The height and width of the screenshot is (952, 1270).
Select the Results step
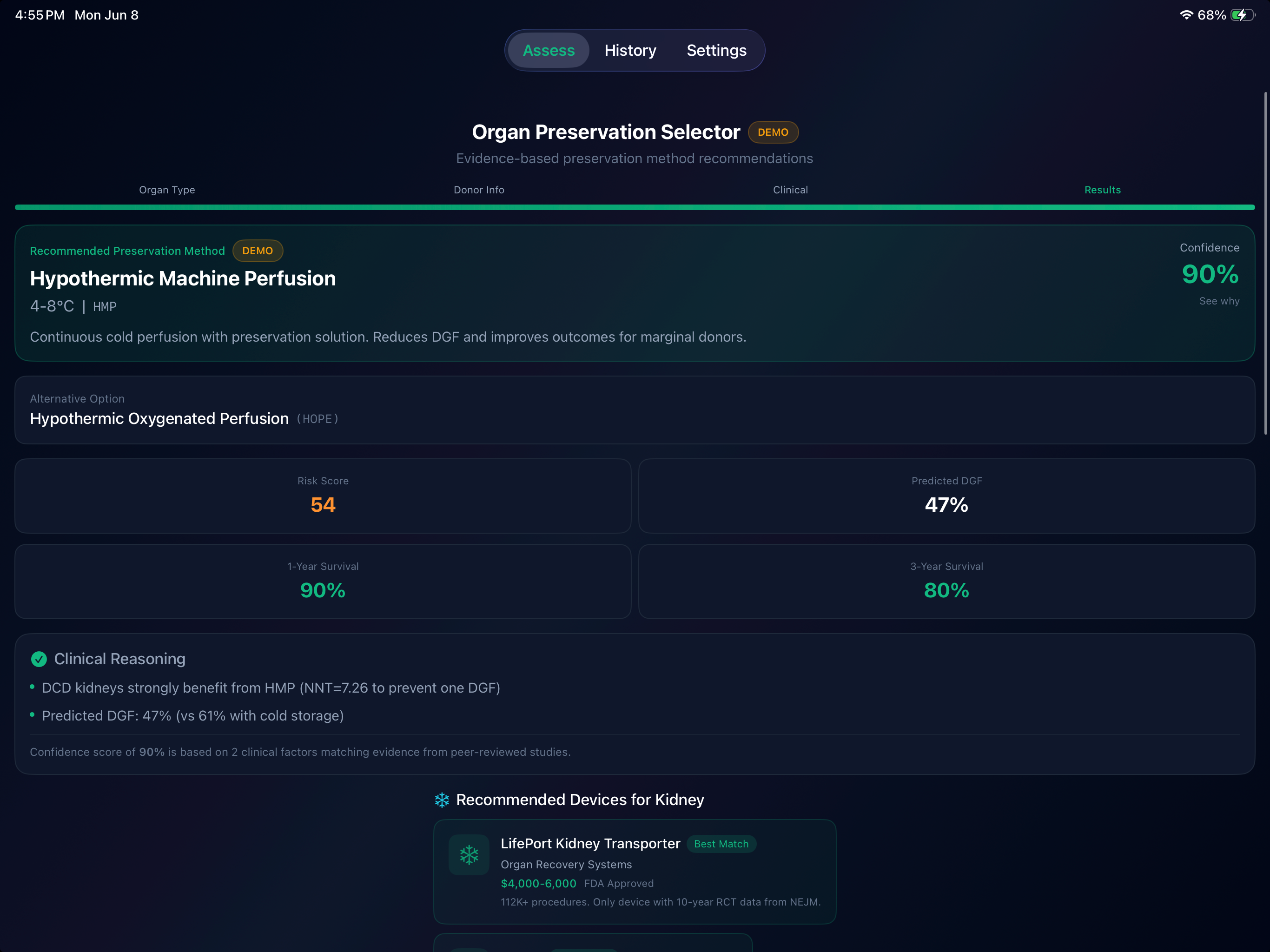click(x=1102, y=190)
